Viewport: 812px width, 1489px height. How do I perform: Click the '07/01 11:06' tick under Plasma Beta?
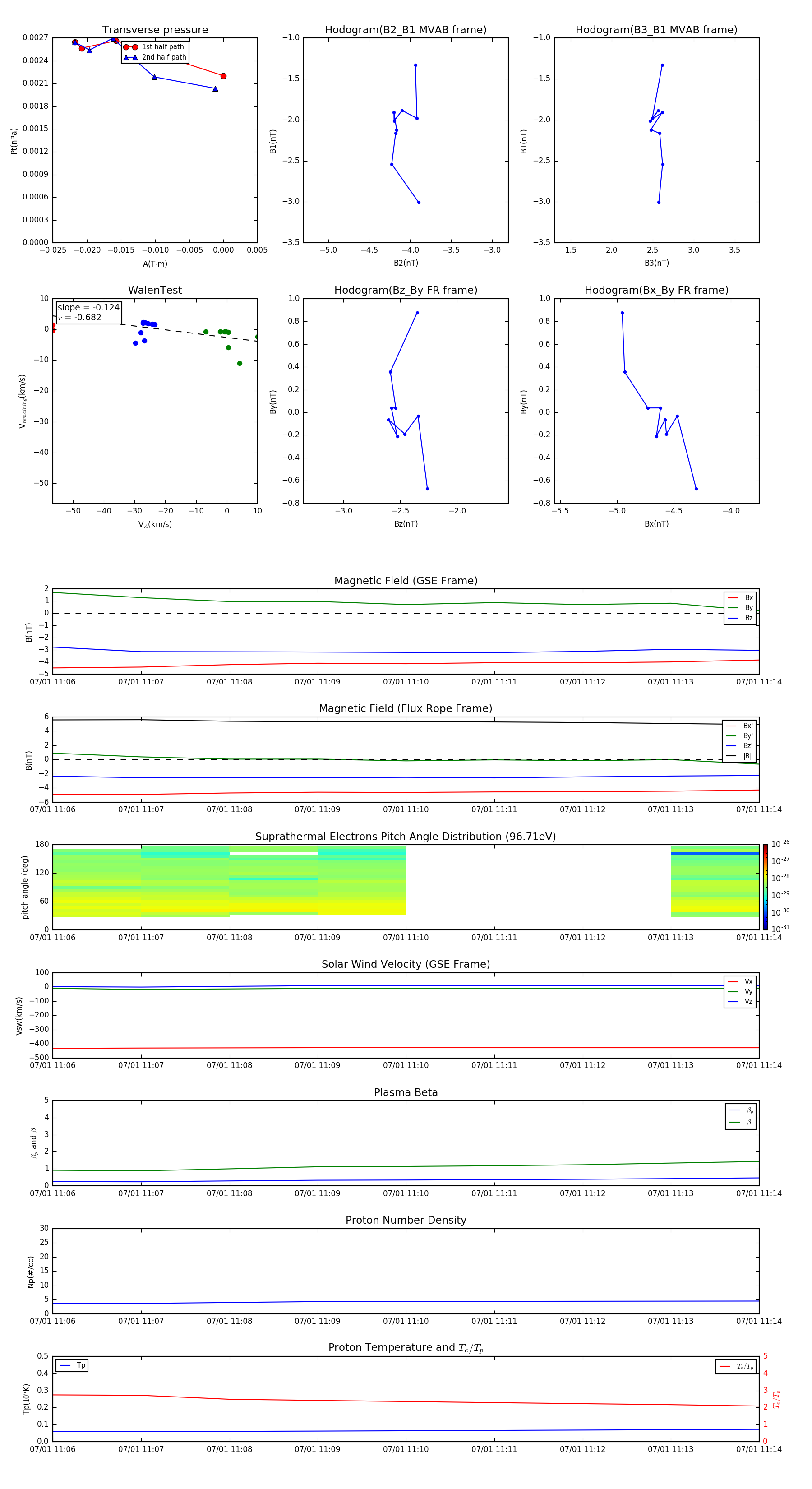53,1193
